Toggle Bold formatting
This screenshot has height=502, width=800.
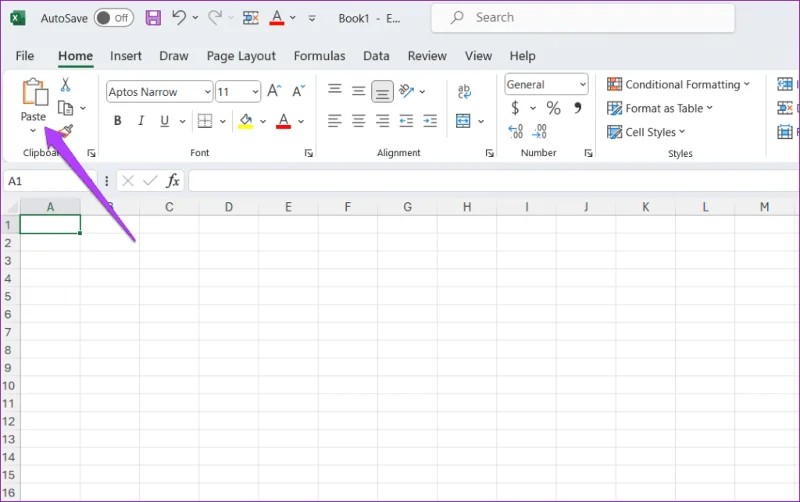coord(117,121)
